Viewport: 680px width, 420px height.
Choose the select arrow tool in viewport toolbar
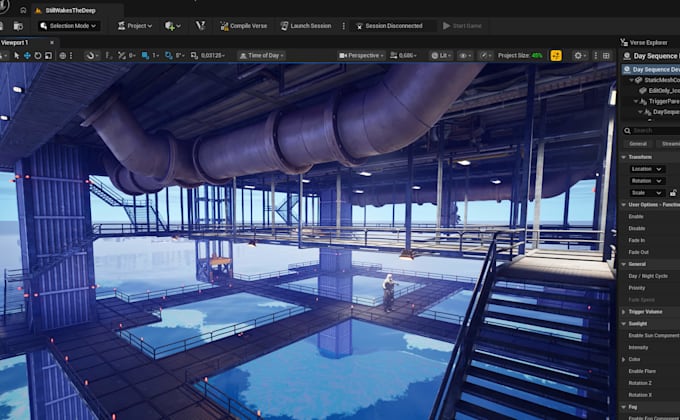(16, 56)
